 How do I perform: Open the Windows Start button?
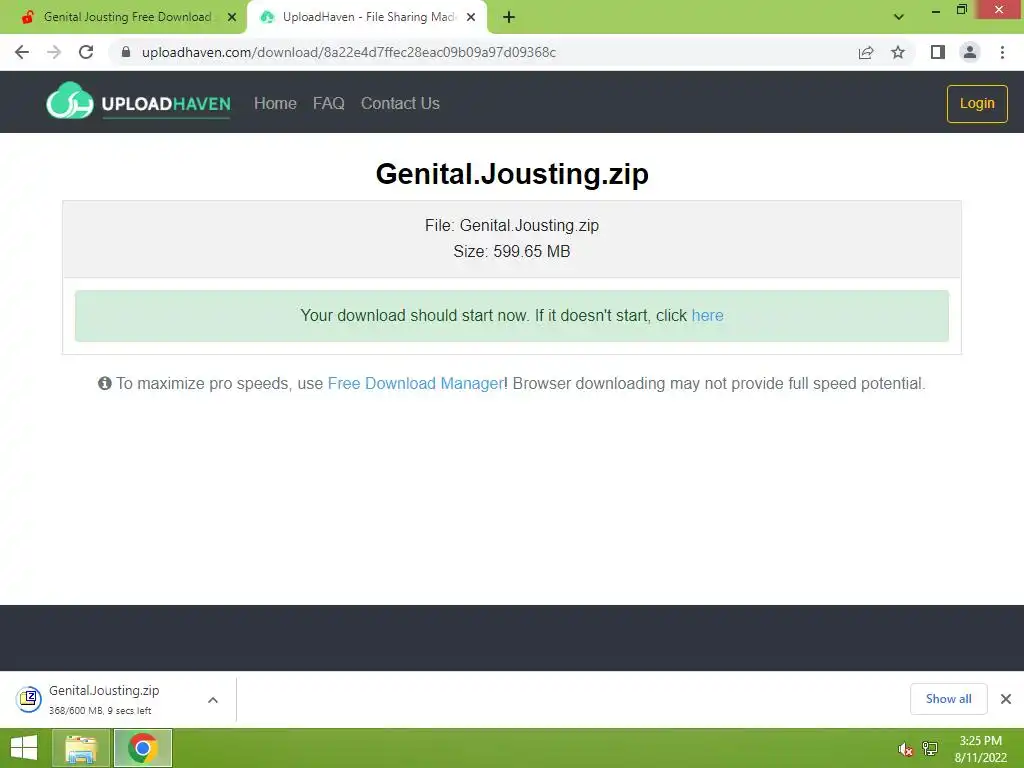point(24,748)
